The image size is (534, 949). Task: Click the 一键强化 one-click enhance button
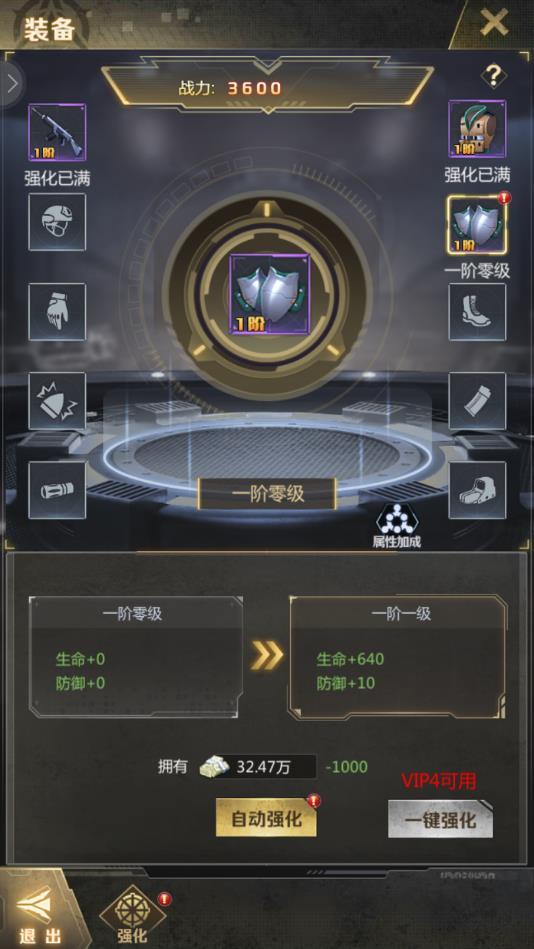[440, 819]
